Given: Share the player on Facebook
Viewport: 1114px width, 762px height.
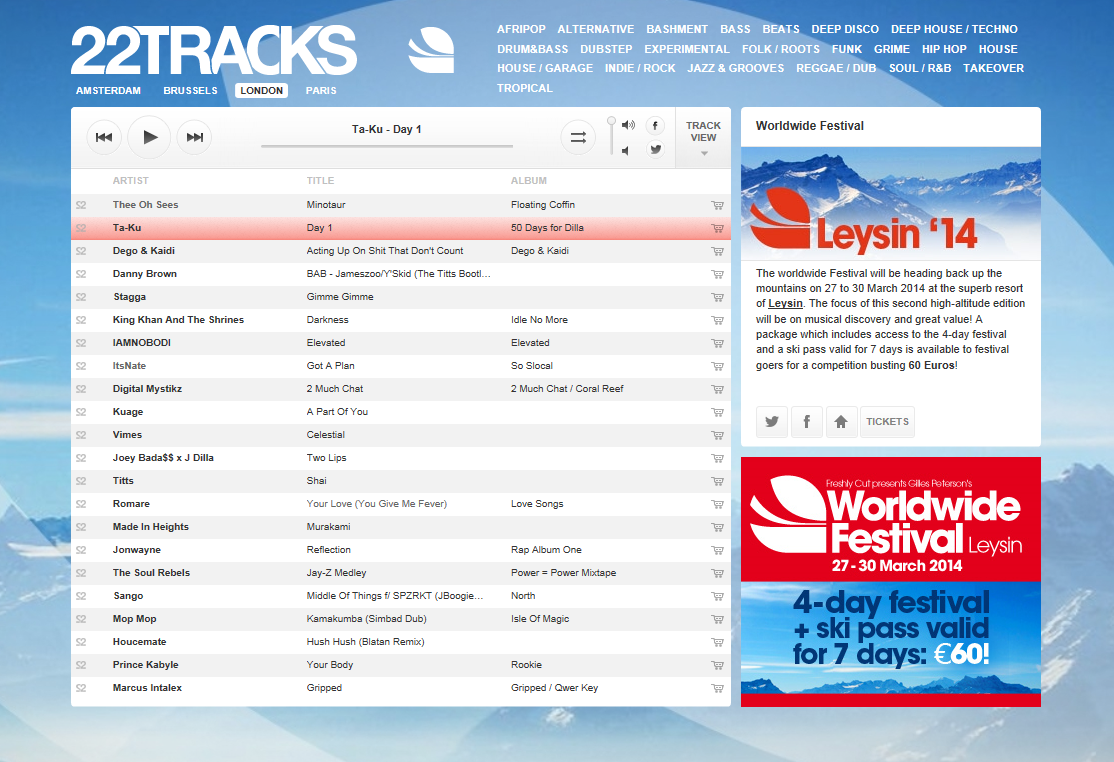Looking at the screenshot, I should point(655,126).
